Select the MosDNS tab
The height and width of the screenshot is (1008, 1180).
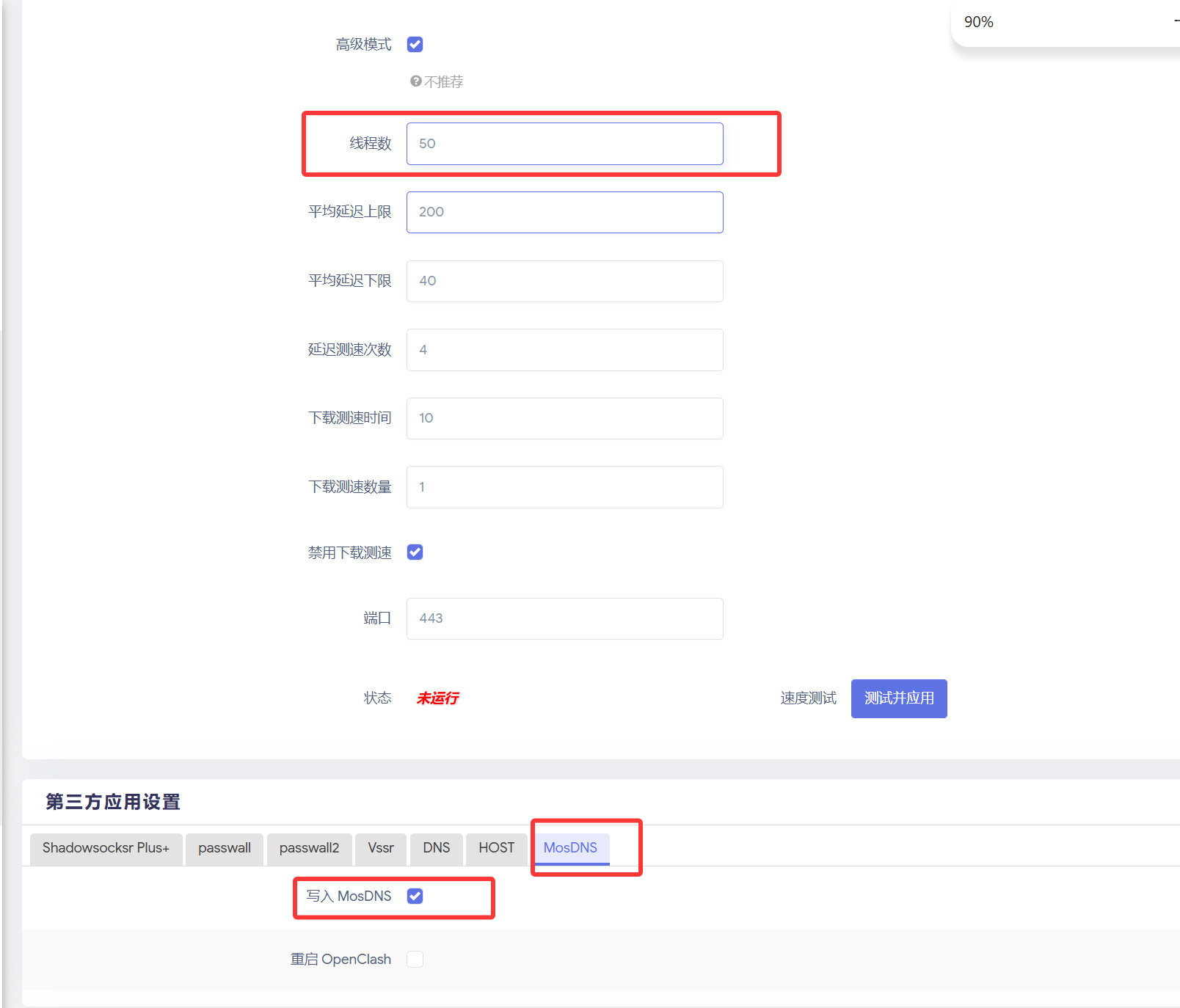(570, 848)
